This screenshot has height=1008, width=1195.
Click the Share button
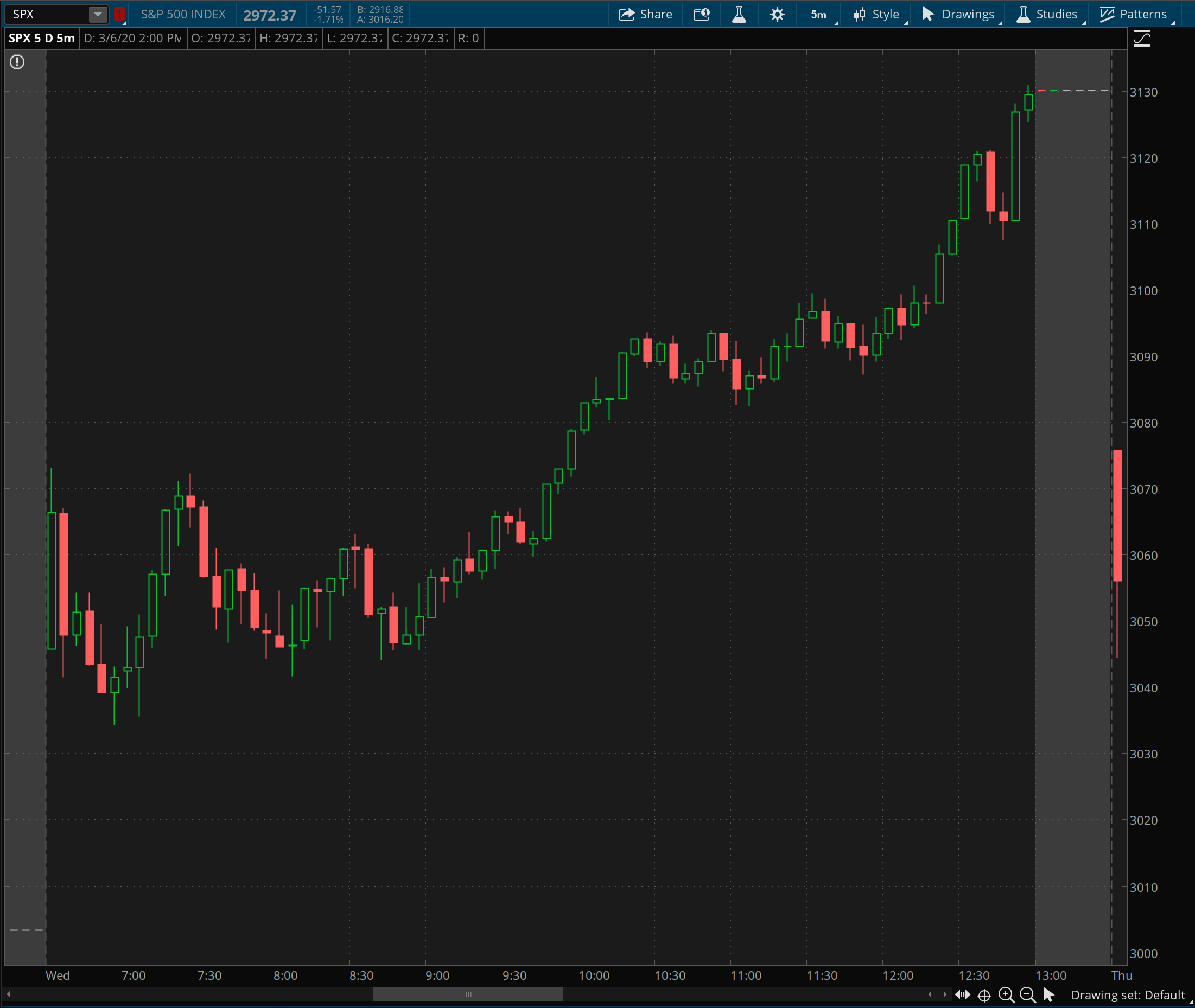point(645,14)
